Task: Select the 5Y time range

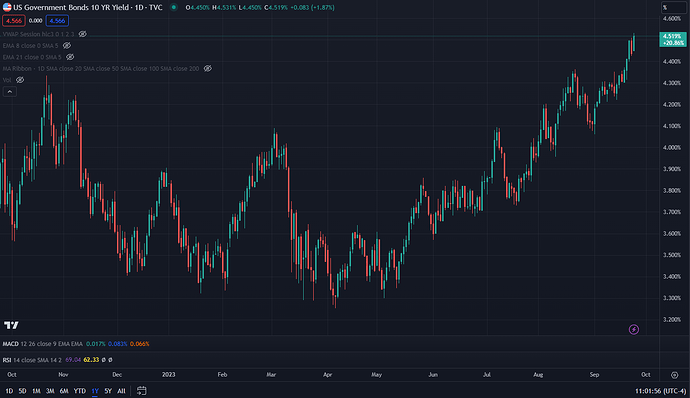Action: [108, 391]
